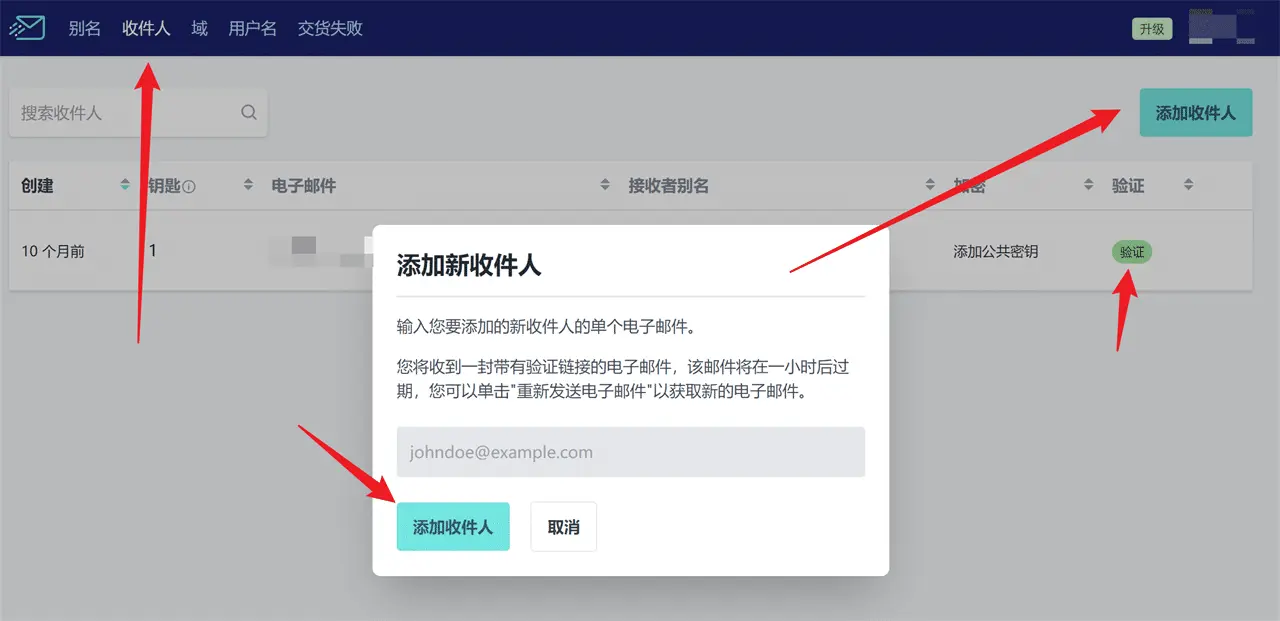Click the info icon next to 钥匙
Viewport: 1280px width, 621px height.
(x=189, y=186)
